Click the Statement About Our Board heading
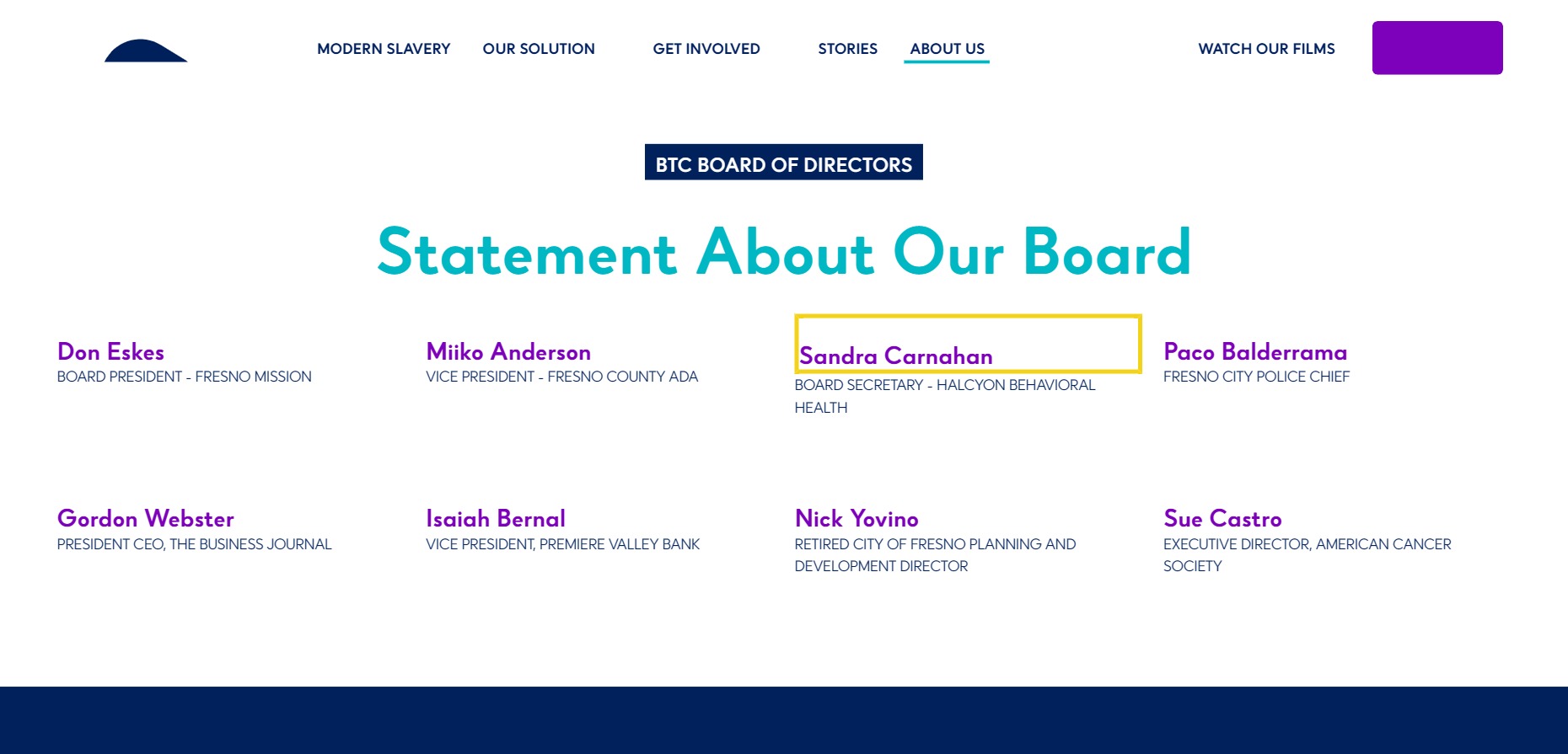This screenshot has width=1568, height=754. (784, 251)
